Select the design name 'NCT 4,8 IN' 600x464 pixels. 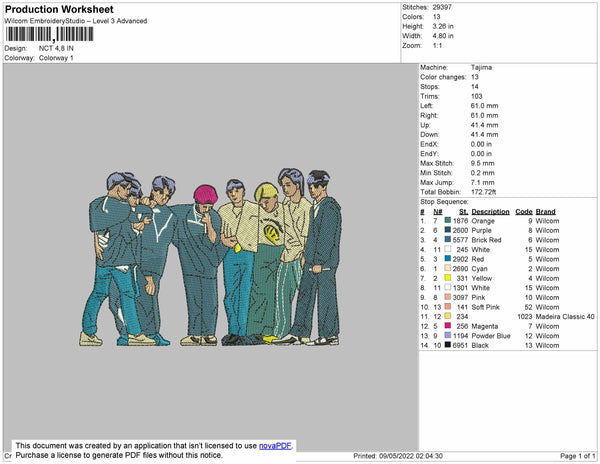pyautogui.click(x=56, y=49)
